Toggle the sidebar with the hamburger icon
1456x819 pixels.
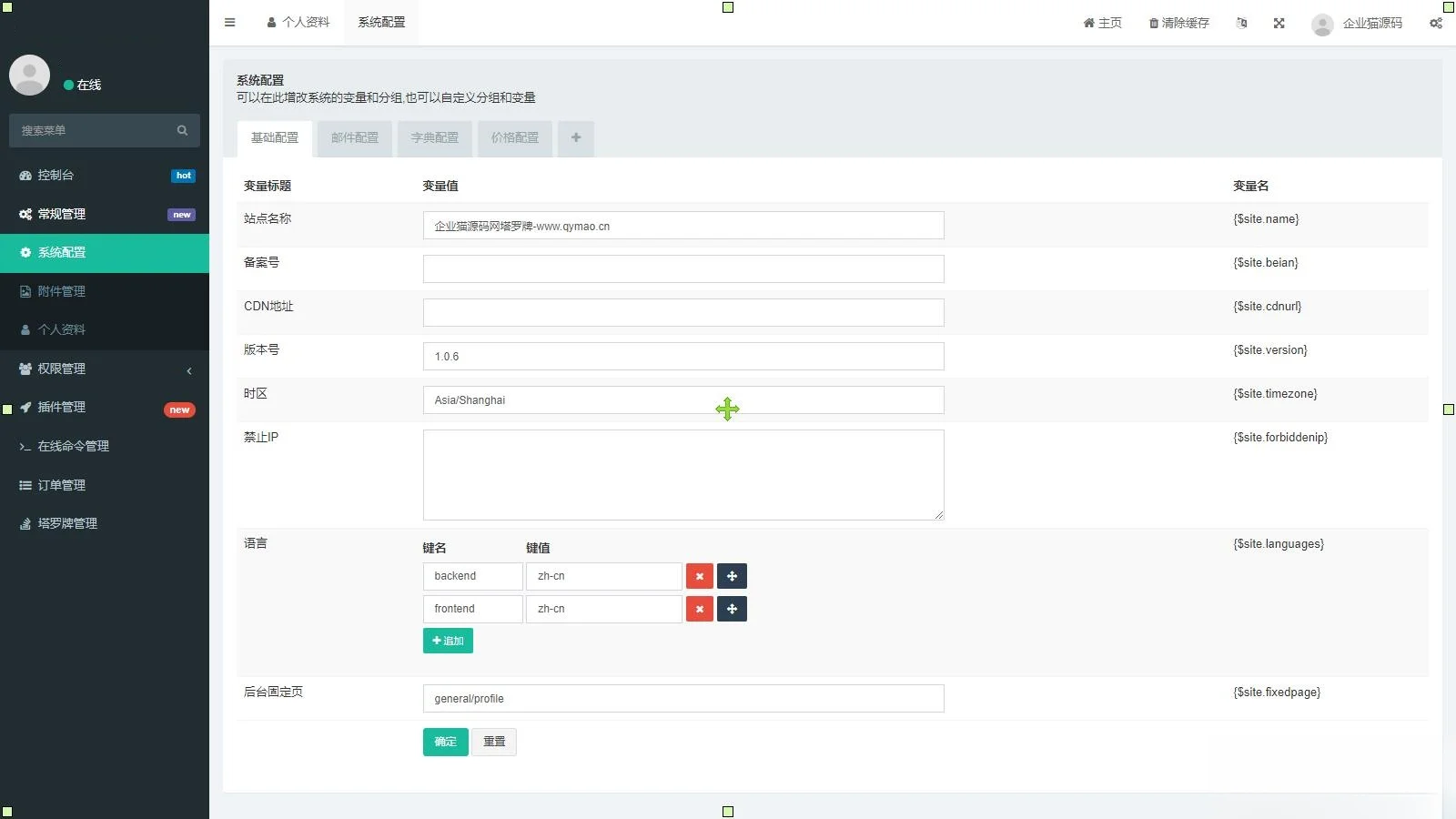click(229, 23)
